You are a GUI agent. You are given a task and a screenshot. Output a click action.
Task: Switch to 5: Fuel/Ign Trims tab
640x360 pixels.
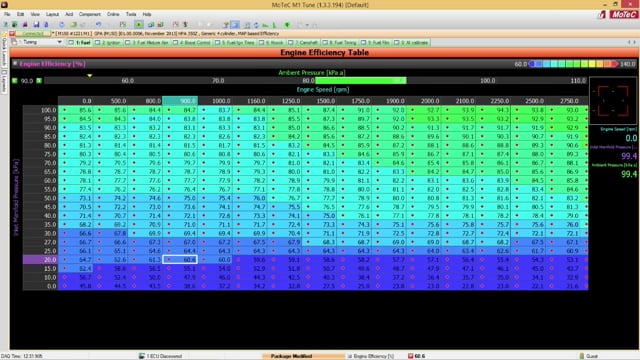coord(235,42)
